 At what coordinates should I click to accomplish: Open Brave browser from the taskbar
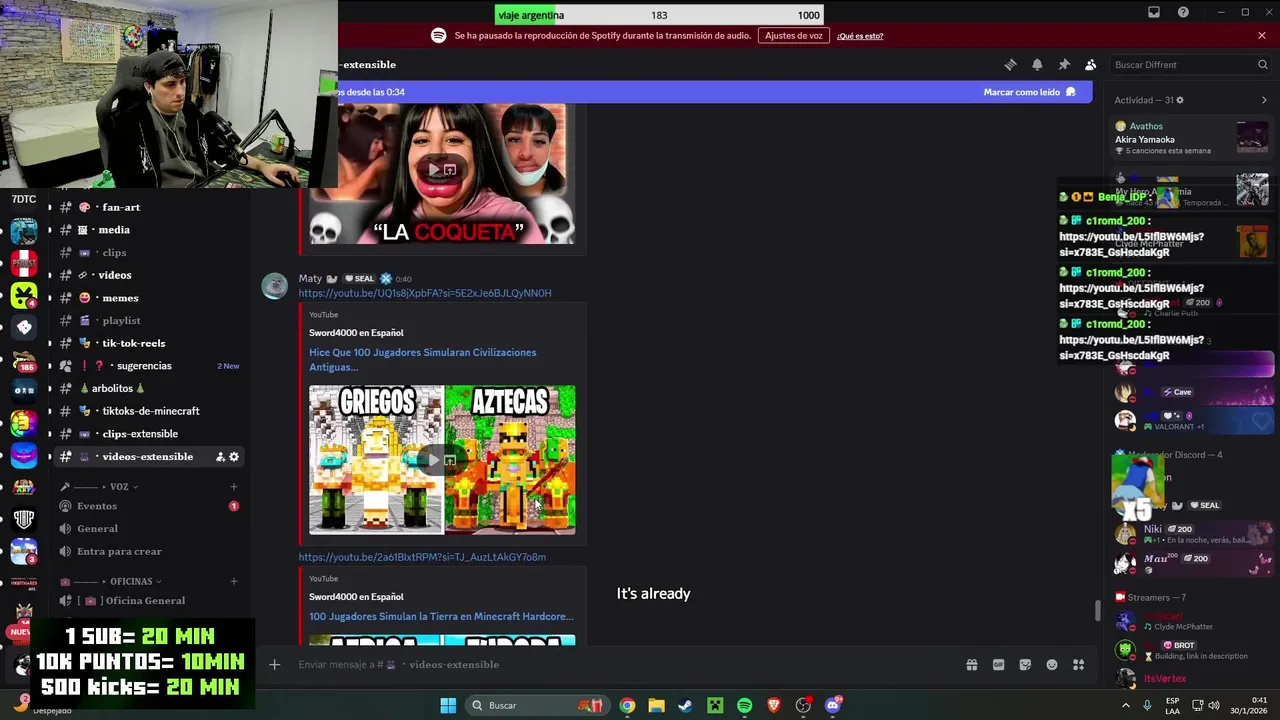pos(774,705)
